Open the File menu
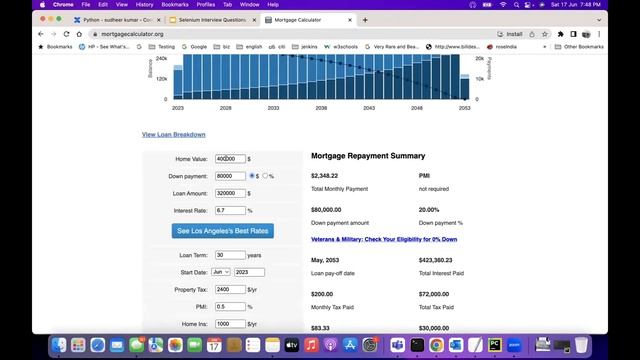Image resolution: width=640 pixels, height=360 pixels. pyautogui.click(x=85, y=5)
